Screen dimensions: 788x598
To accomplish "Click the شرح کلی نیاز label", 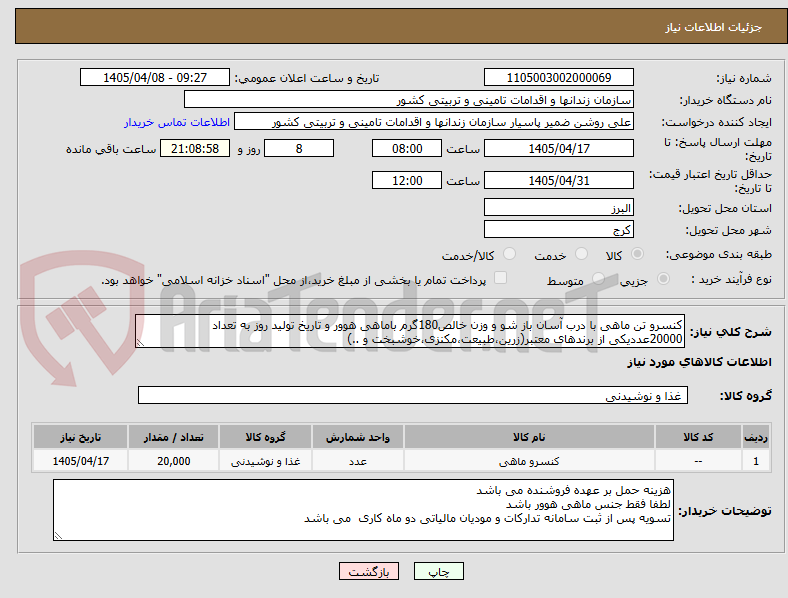I will coord(730,332).
